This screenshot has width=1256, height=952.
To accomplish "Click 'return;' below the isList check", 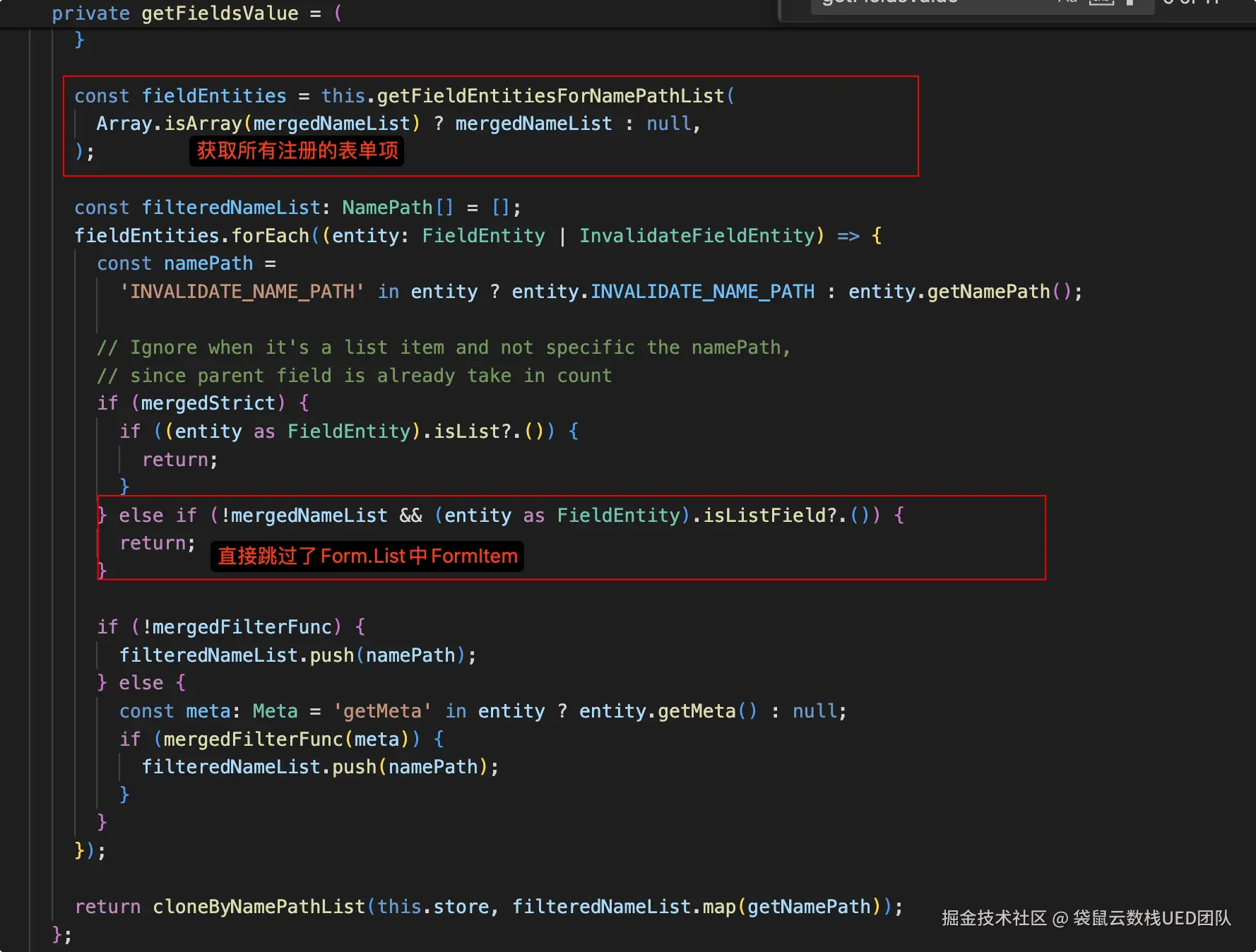I will [x=180, y=460].
